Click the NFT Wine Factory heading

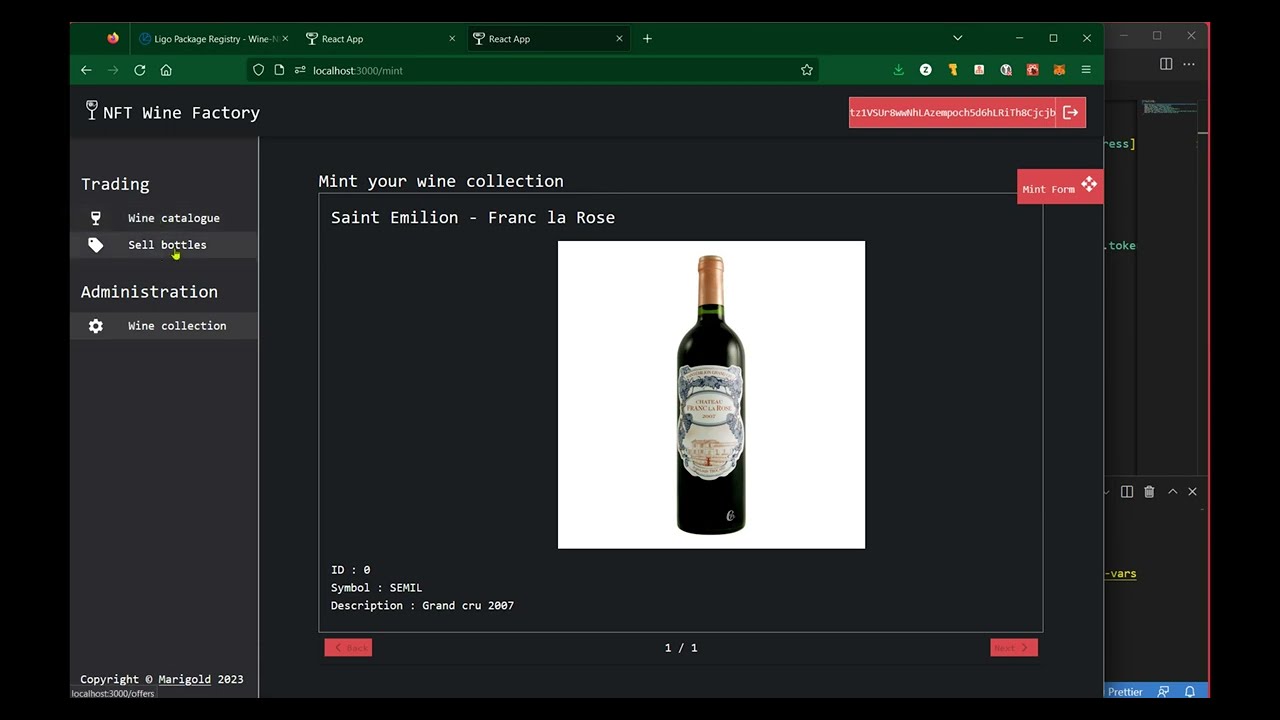181,113
